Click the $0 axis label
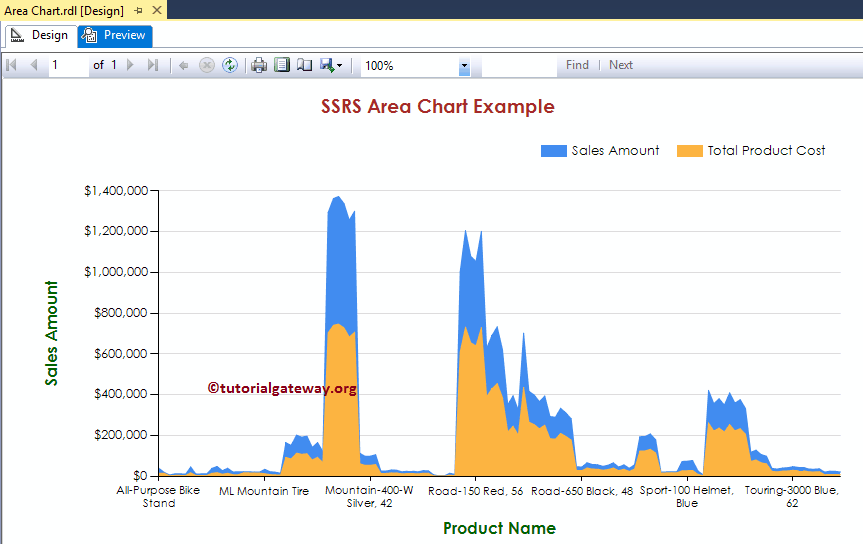Screen dimensions: 863x544 pos(140,475)
